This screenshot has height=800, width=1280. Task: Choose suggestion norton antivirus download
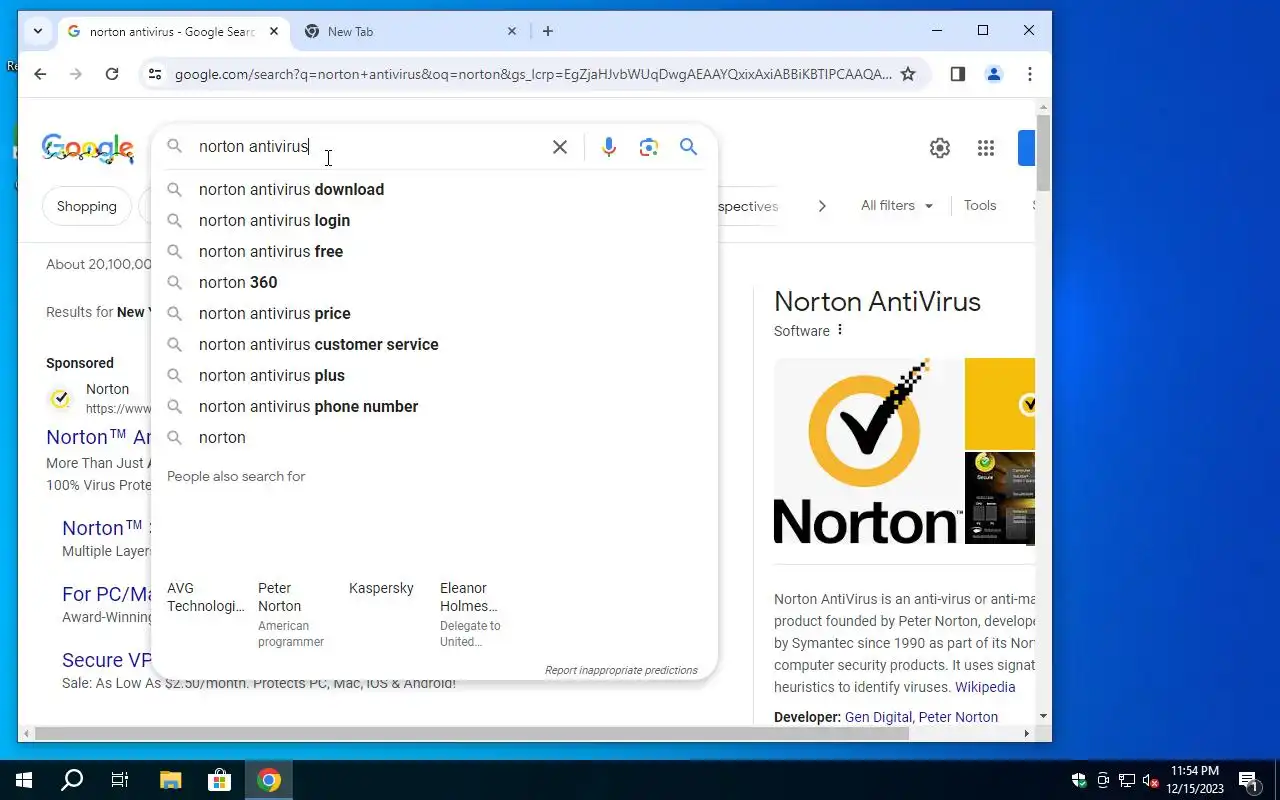434,189
